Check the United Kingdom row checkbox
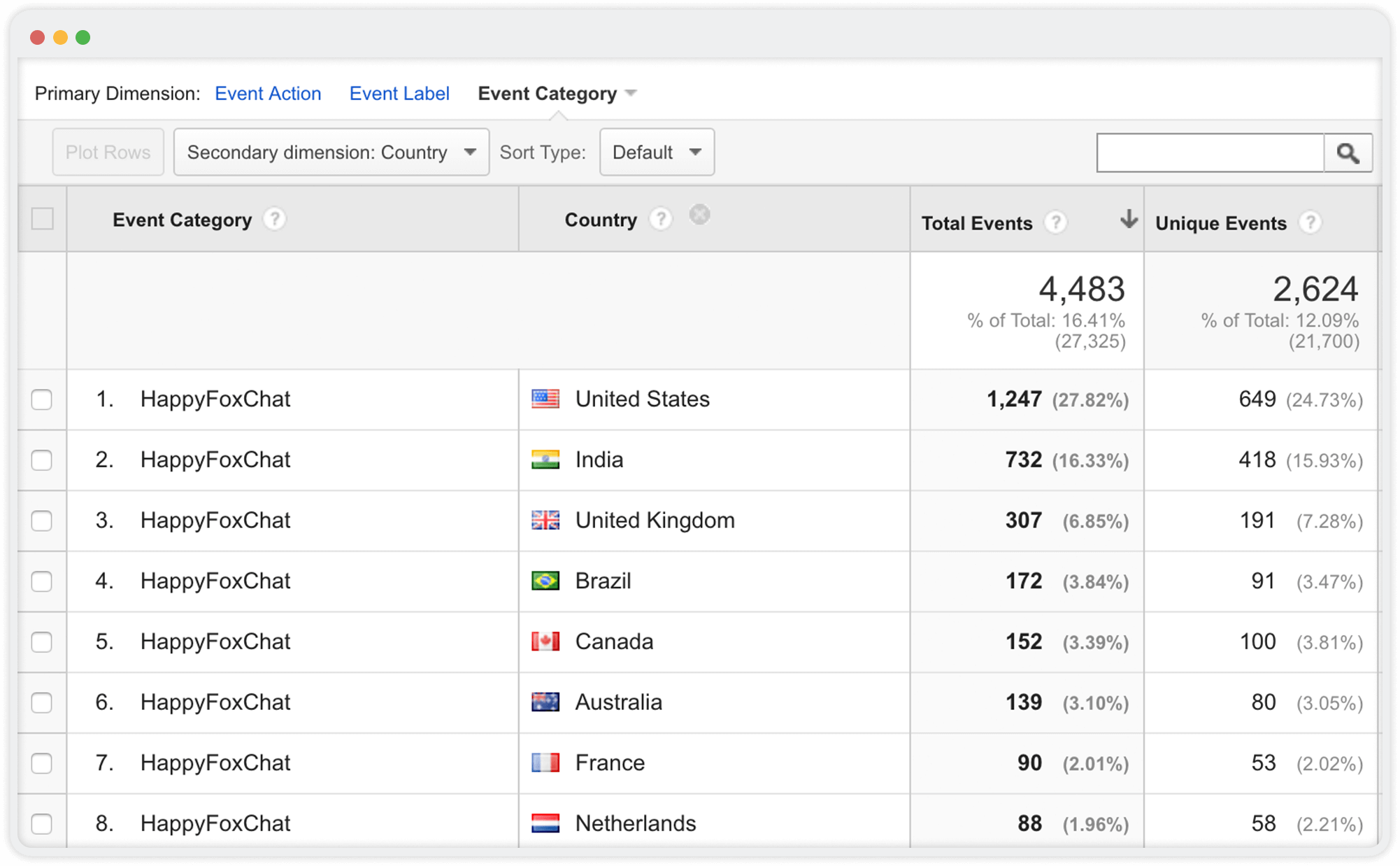 tap(42, 520)
